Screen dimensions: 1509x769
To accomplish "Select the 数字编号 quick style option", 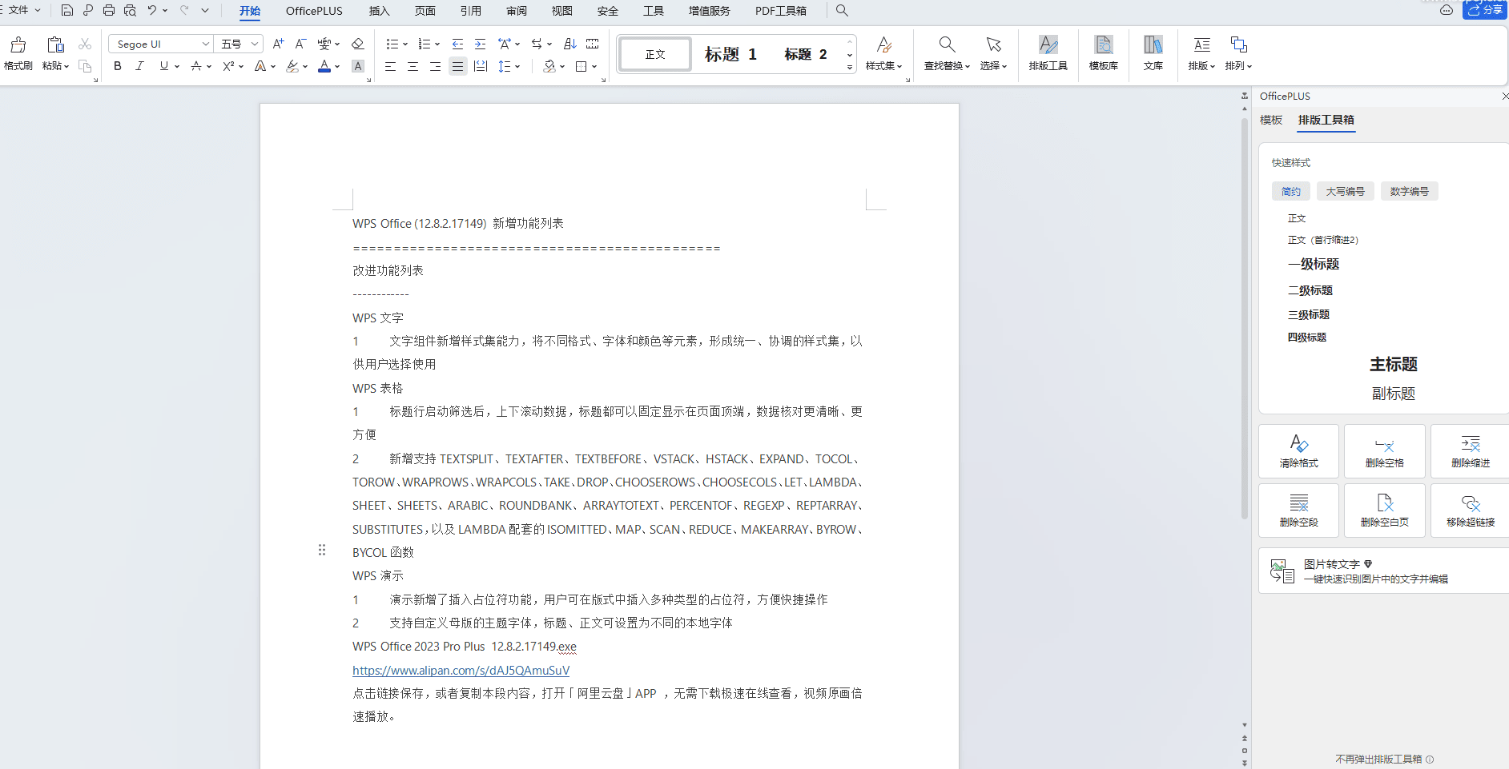I will pyautogui.click(x=1409, y=191).
